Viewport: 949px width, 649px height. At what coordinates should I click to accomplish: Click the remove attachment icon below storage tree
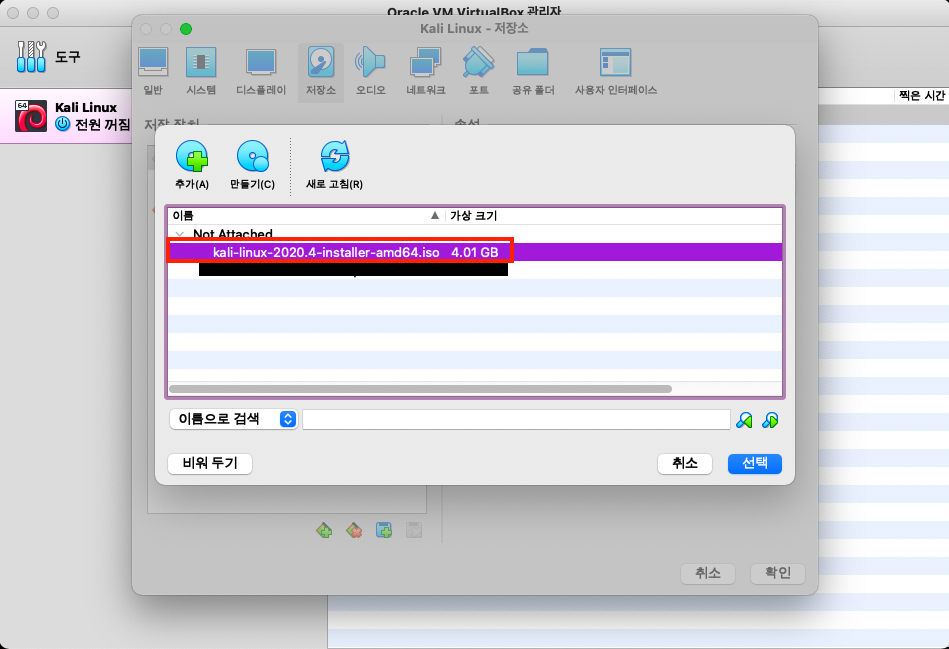coord(414,531)
